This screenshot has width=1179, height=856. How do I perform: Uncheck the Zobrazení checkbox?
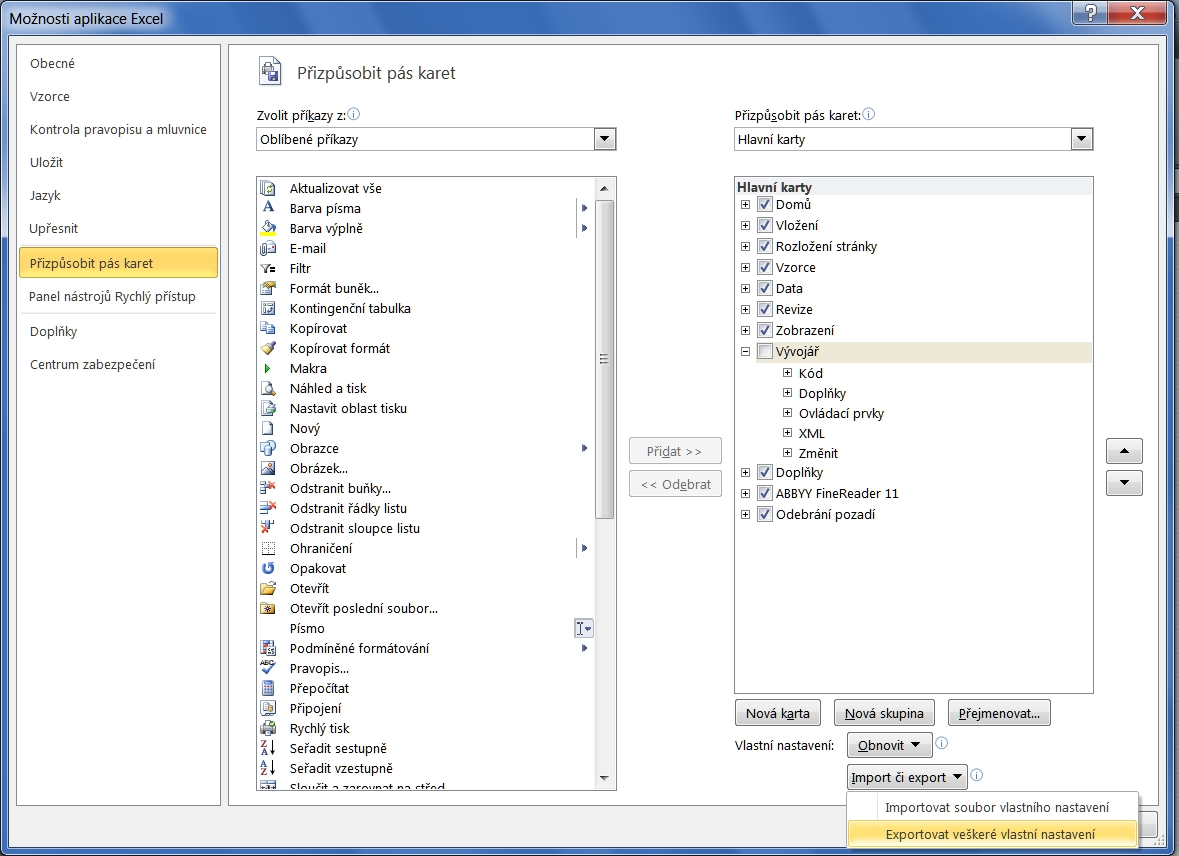[765, 330]
